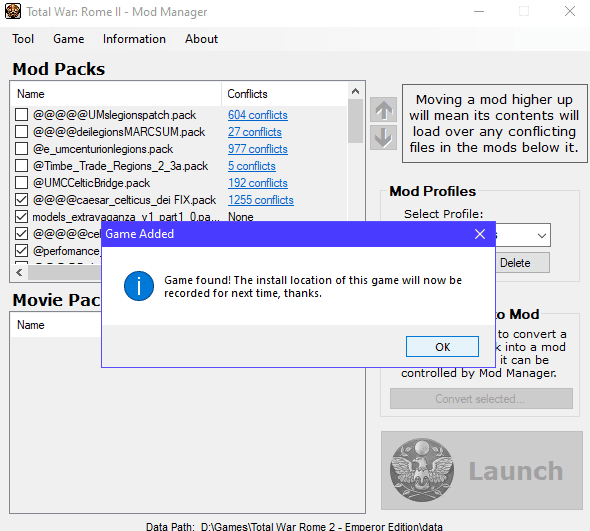590x531 pixels.
Task: Click the horizontal scroll left arrow
Action: pos(20,272)
